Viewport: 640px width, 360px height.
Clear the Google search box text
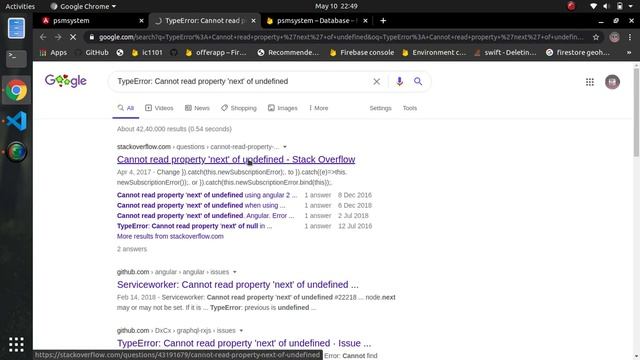[376, 82]
